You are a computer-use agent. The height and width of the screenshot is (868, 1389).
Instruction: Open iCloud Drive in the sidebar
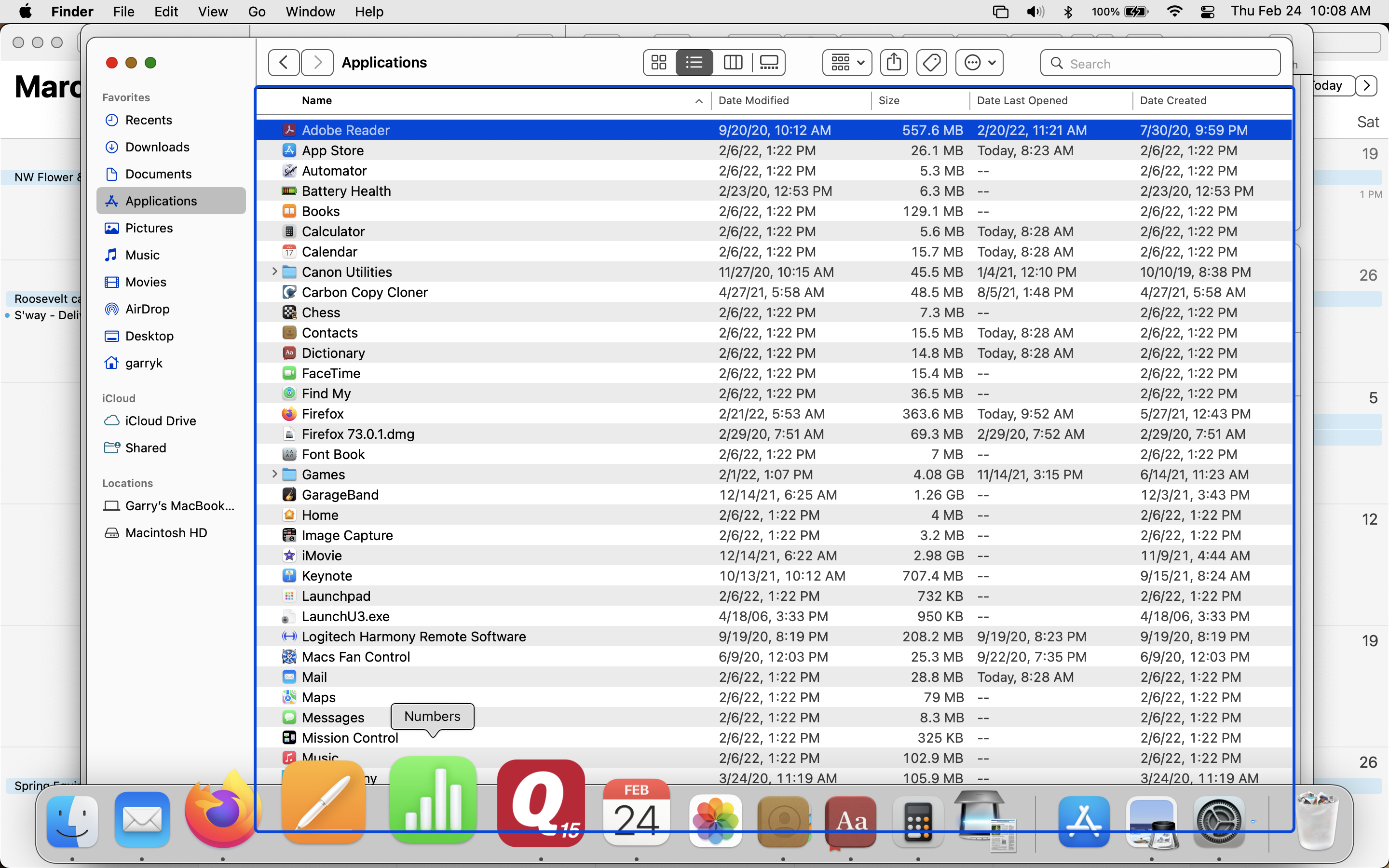tap(160, 421)
